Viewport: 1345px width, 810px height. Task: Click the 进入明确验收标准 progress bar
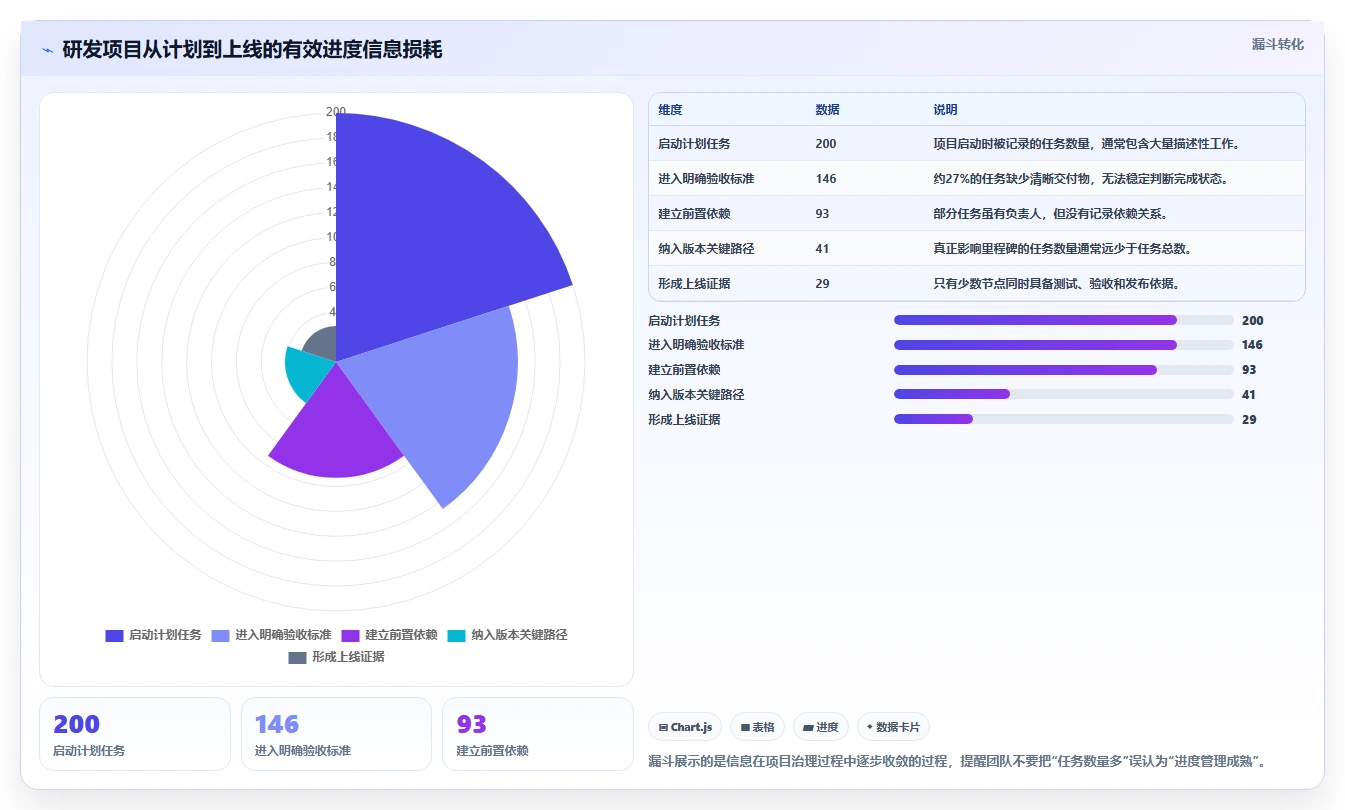tap(1063, 345)
